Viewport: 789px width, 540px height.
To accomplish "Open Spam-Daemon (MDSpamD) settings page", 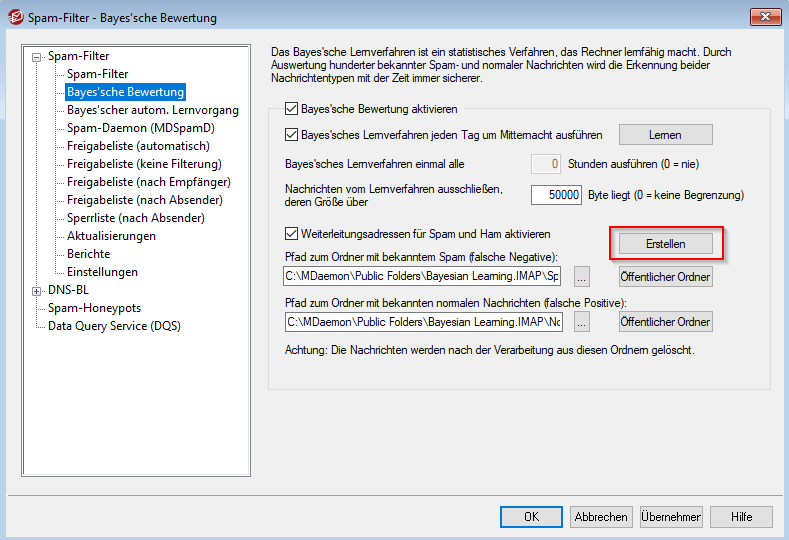I will tap(140, 128).
